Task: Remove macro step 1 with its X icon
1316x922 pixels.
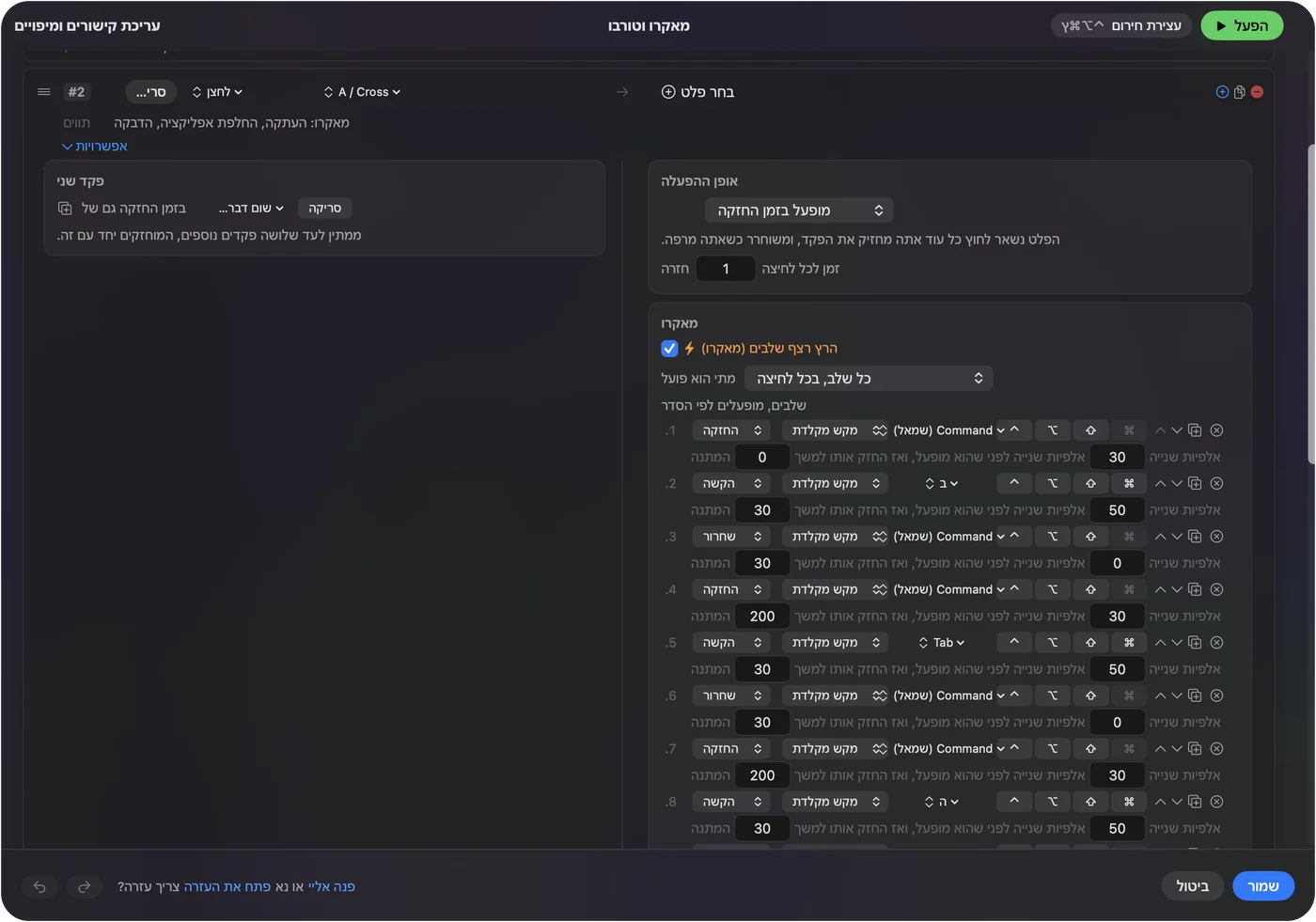Action: tap(1216, 430)
